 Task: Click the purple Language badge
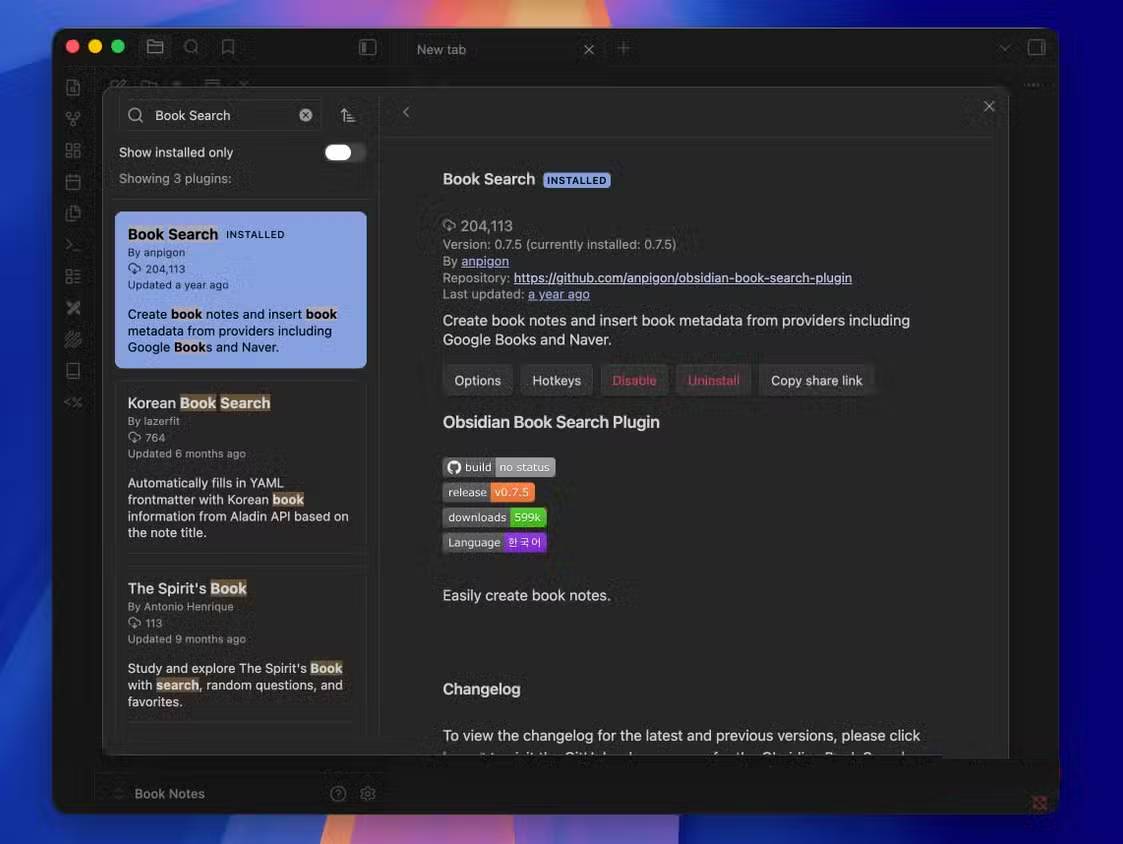click(494, 542)
